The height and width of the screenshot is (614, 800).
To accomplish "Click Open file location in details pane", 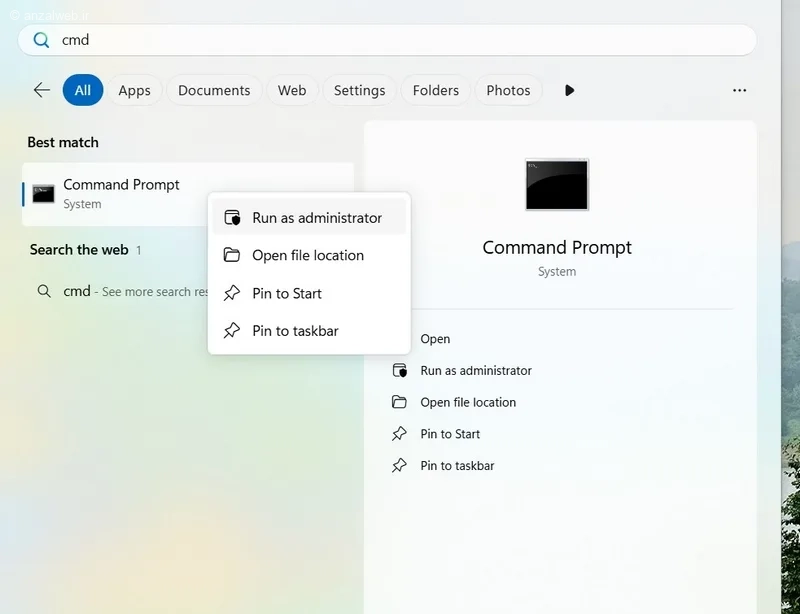I will [x=468, y=402].
